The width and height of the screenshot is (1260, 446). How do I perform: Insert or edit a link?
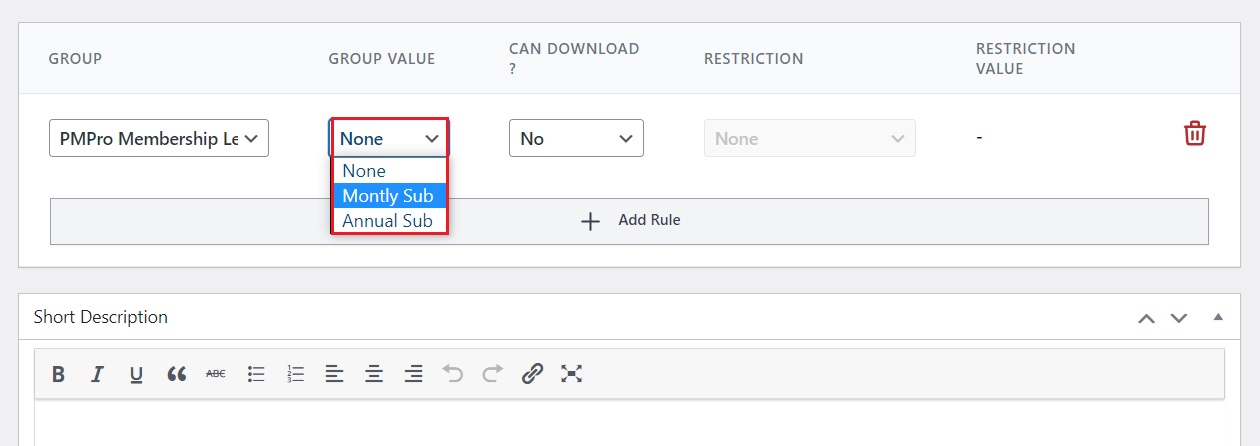pyautogui.click(x=532, y=374)
